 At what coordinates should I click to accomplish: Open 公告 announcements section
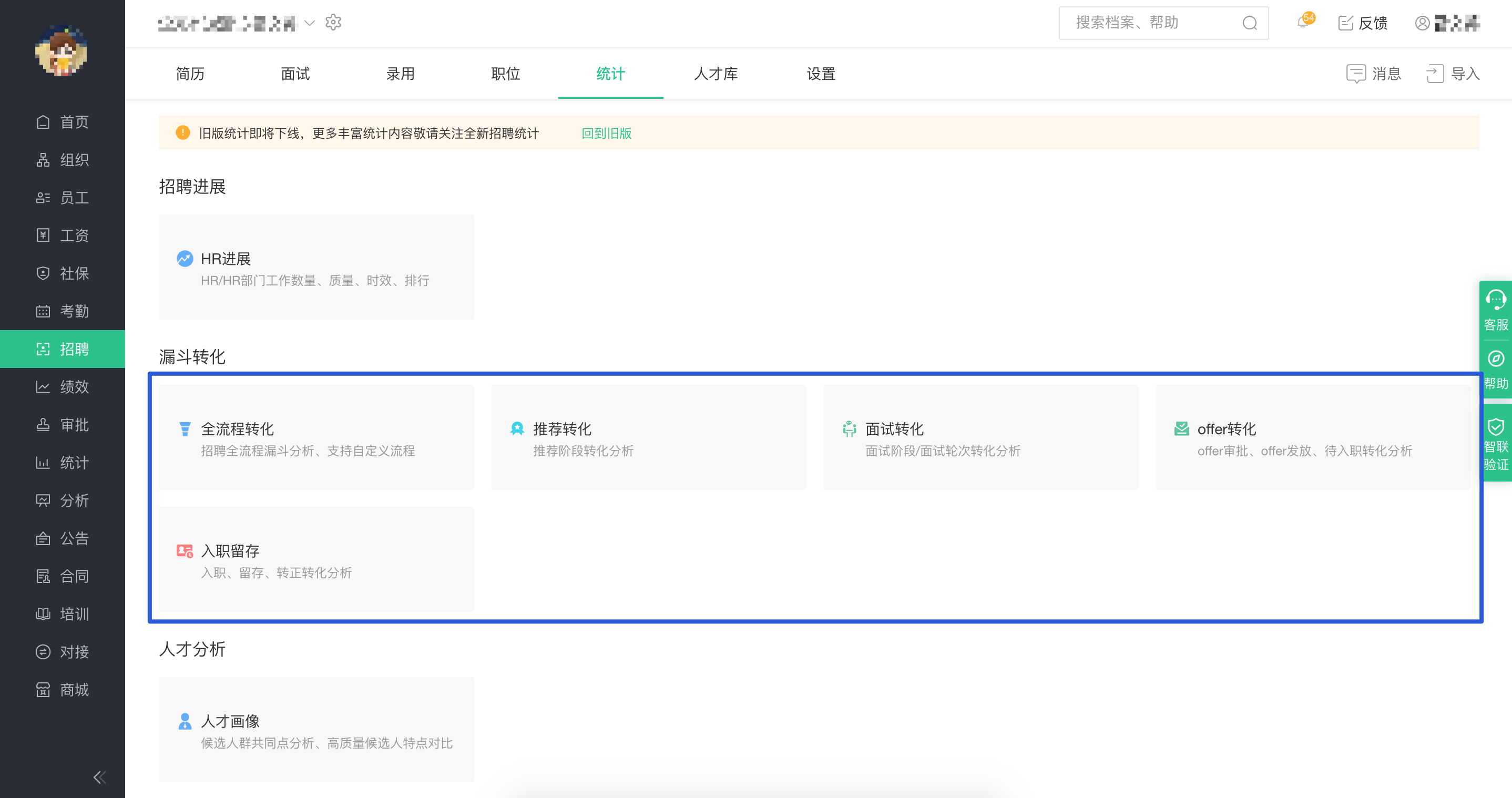pos(62,538)
